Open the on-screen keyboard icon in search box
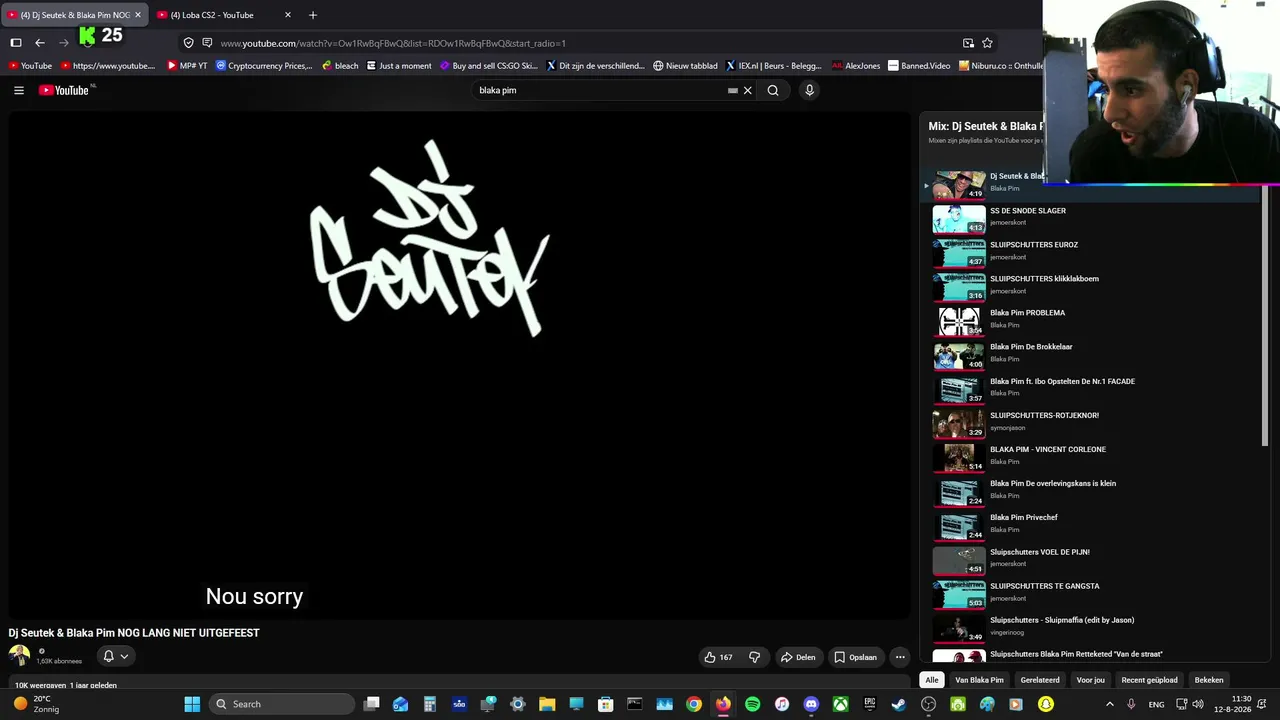This screenshot has height=720, width=1280. pos(733,90)
